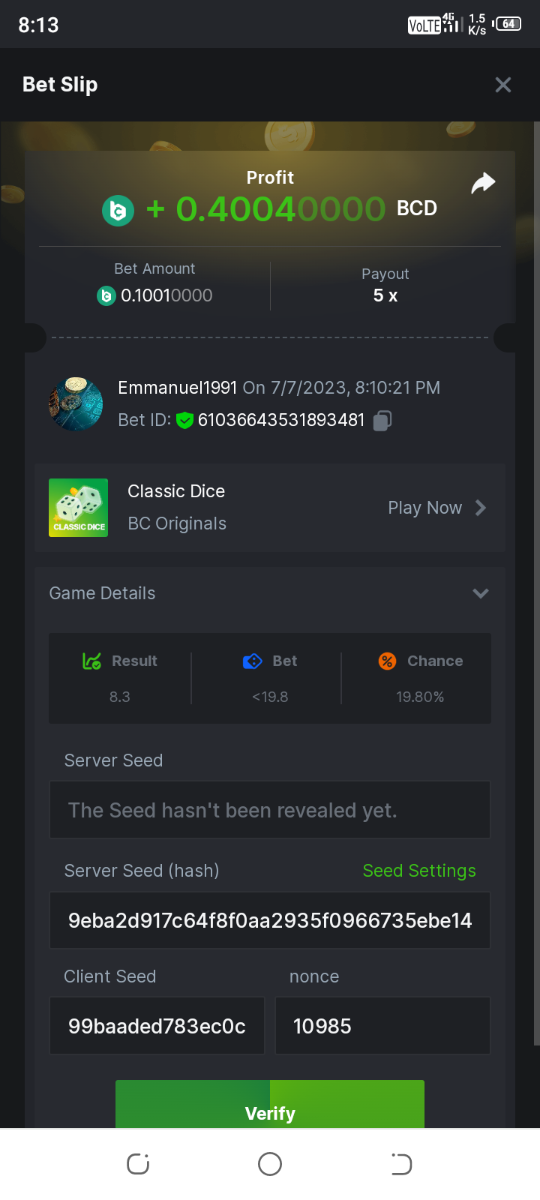Image resolution: width=540 pixels, height=1200 pixels.
Task: Tap the Verify button
Action: tap(270, 1105)
